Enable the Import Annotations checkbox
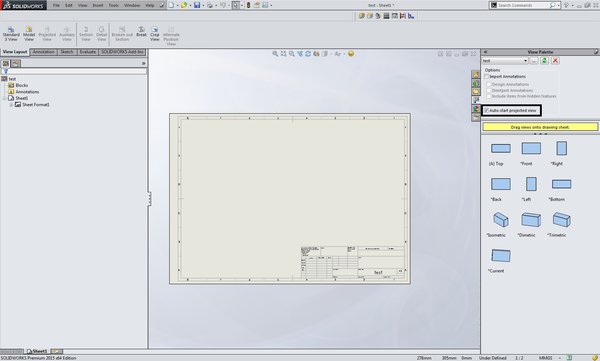This screenshot has height=361, width=600. pos(486,77)
